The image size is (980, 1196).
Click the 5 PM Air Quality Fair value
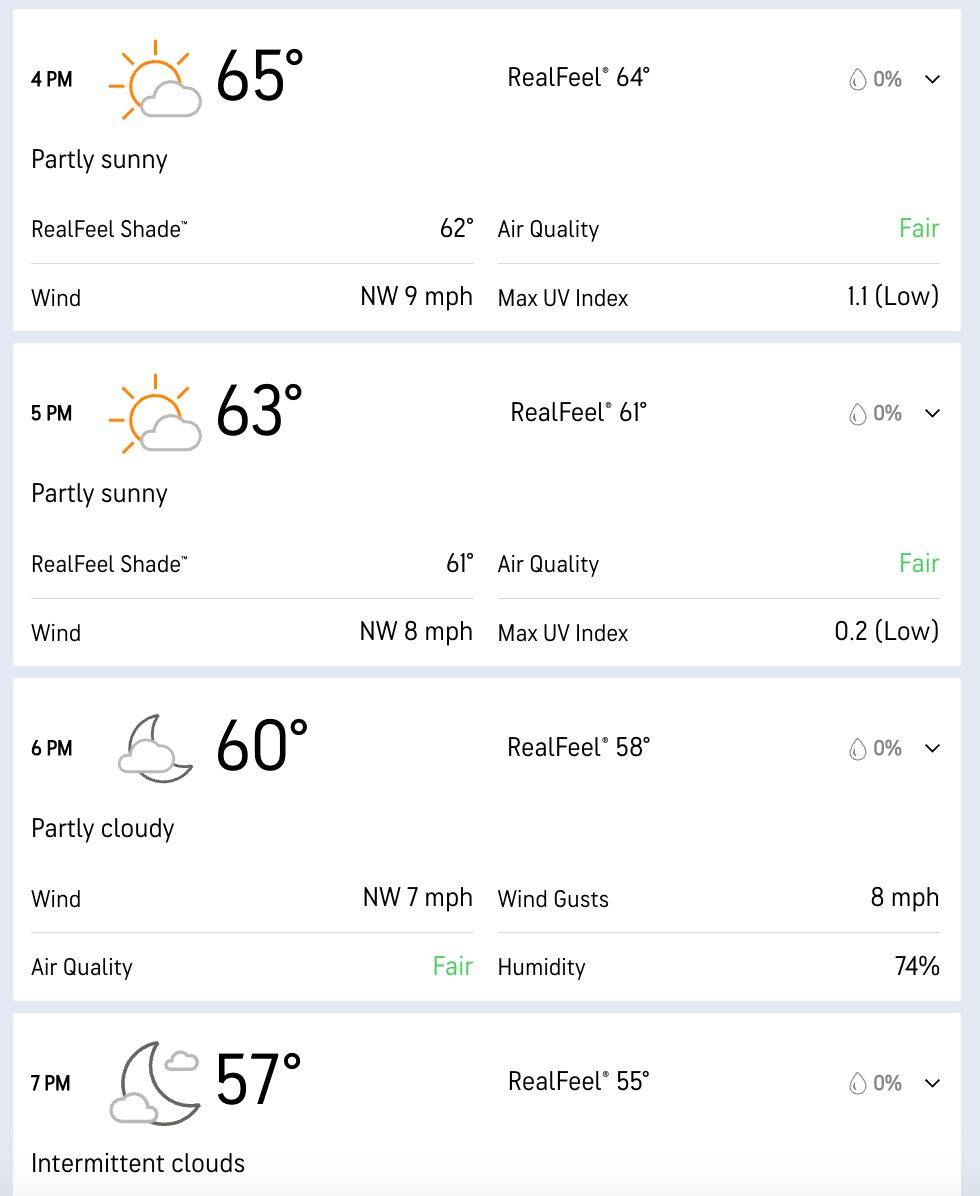coord(918,564)
